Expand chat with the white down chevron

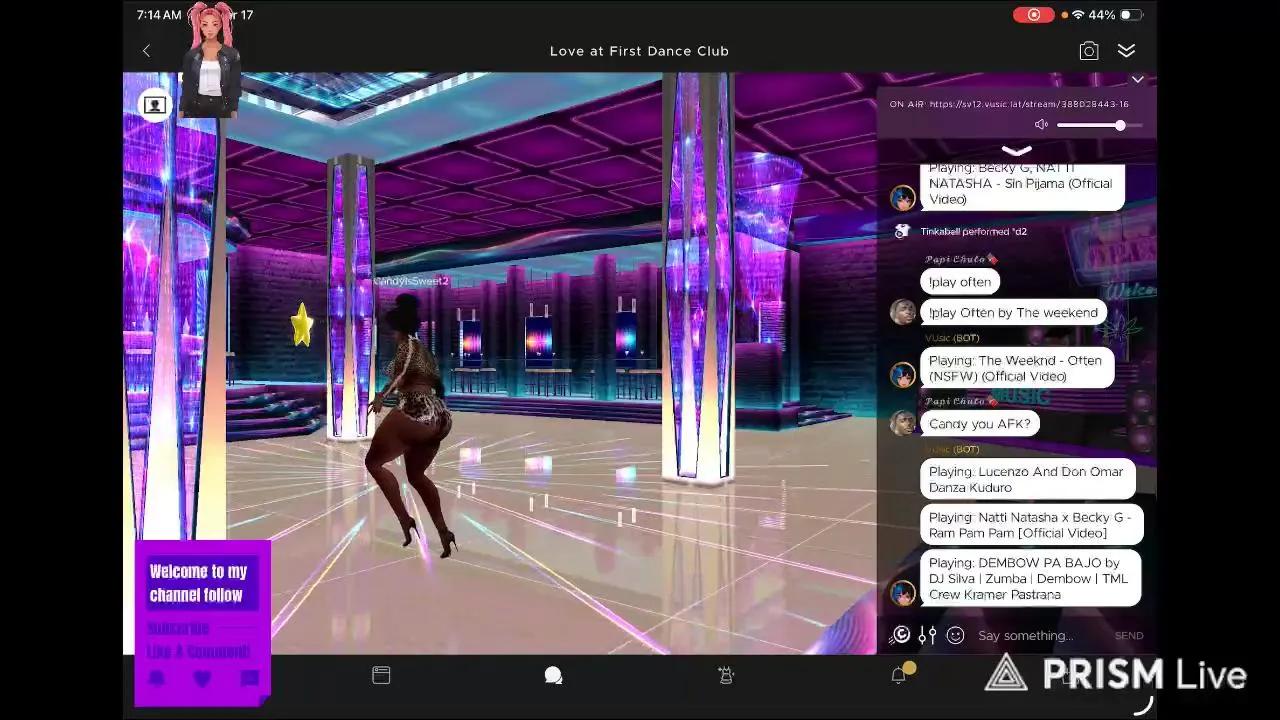[1016, 151]
